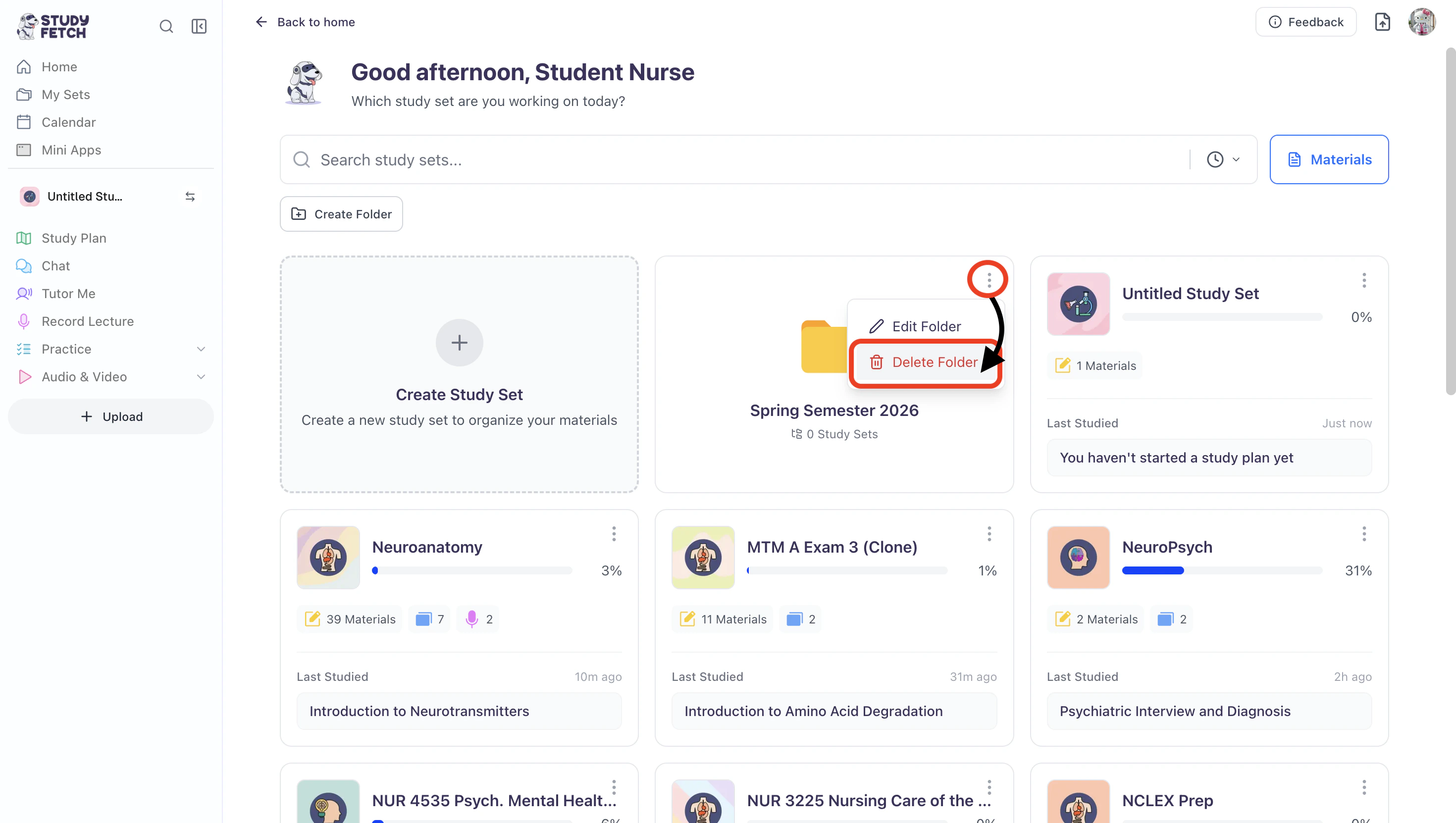
Task: Open the Spring Semester 2026 folder options
Action: click(x=989, y=280)
